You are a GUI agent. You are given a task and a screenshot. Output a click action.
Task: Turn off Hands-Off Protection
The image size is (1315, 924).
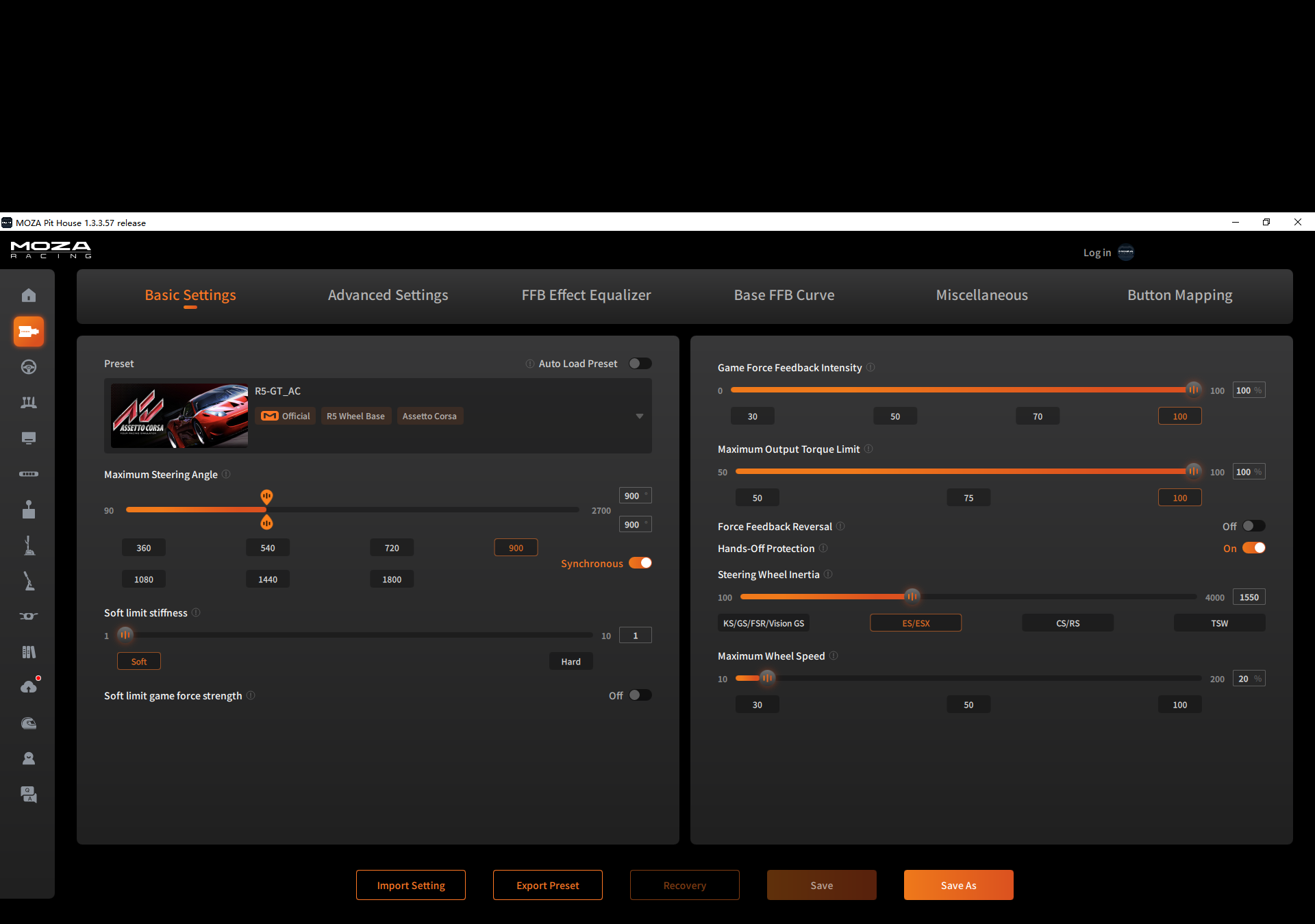[1254, 548]
